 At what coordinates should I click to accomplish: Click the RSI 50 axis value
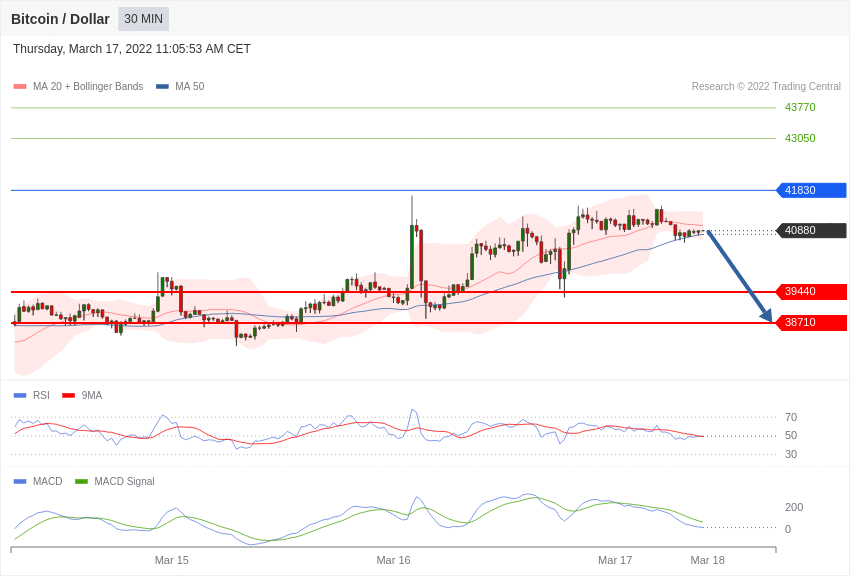pyautogui.click(x=791, y=435)
